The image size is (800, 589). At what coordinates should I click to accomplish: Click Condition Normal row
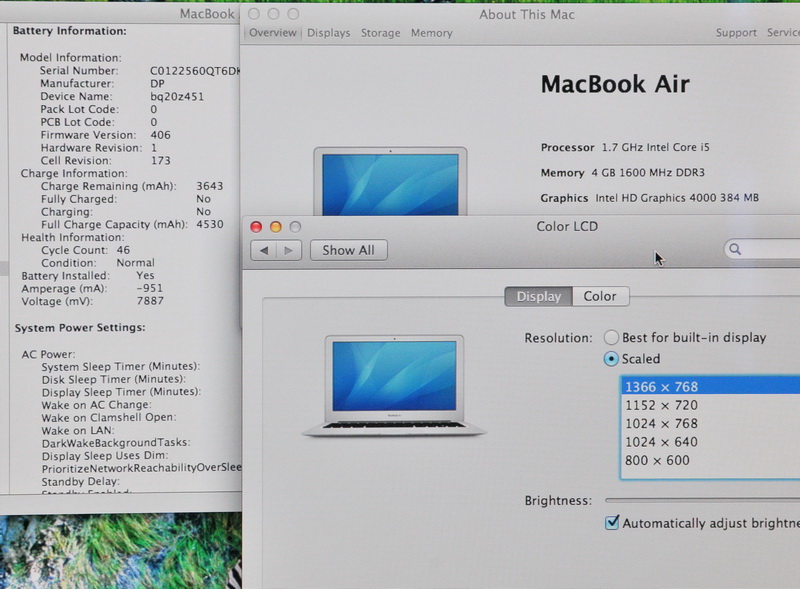[x=97, y=263]
